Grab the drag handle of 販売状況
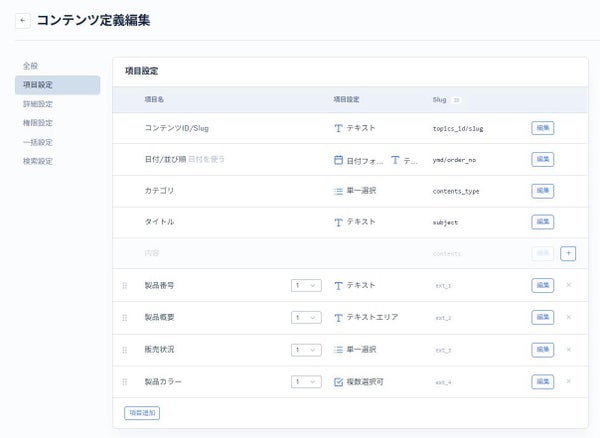 [125, 350]
